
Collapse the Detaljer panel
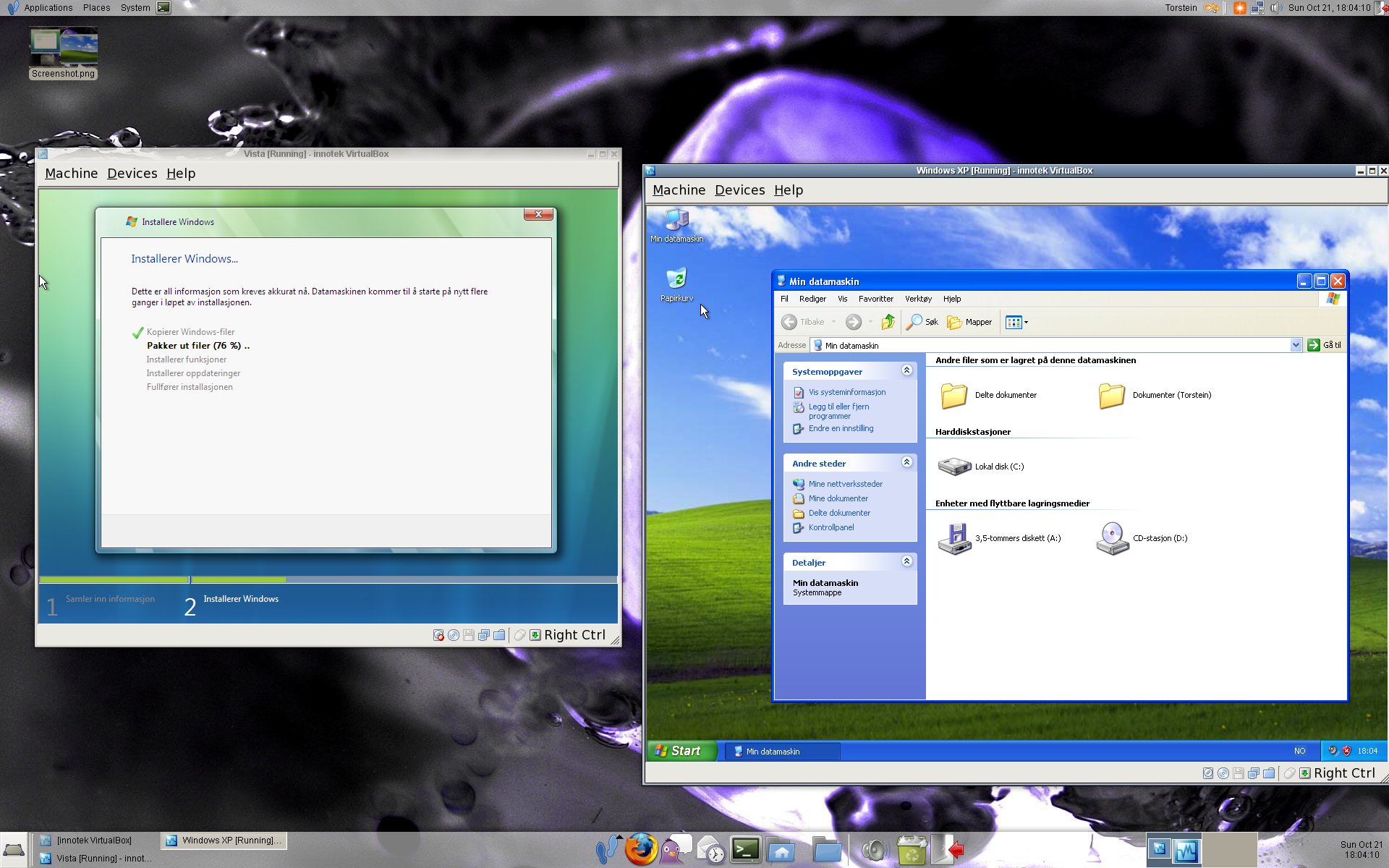pos(906,561)
